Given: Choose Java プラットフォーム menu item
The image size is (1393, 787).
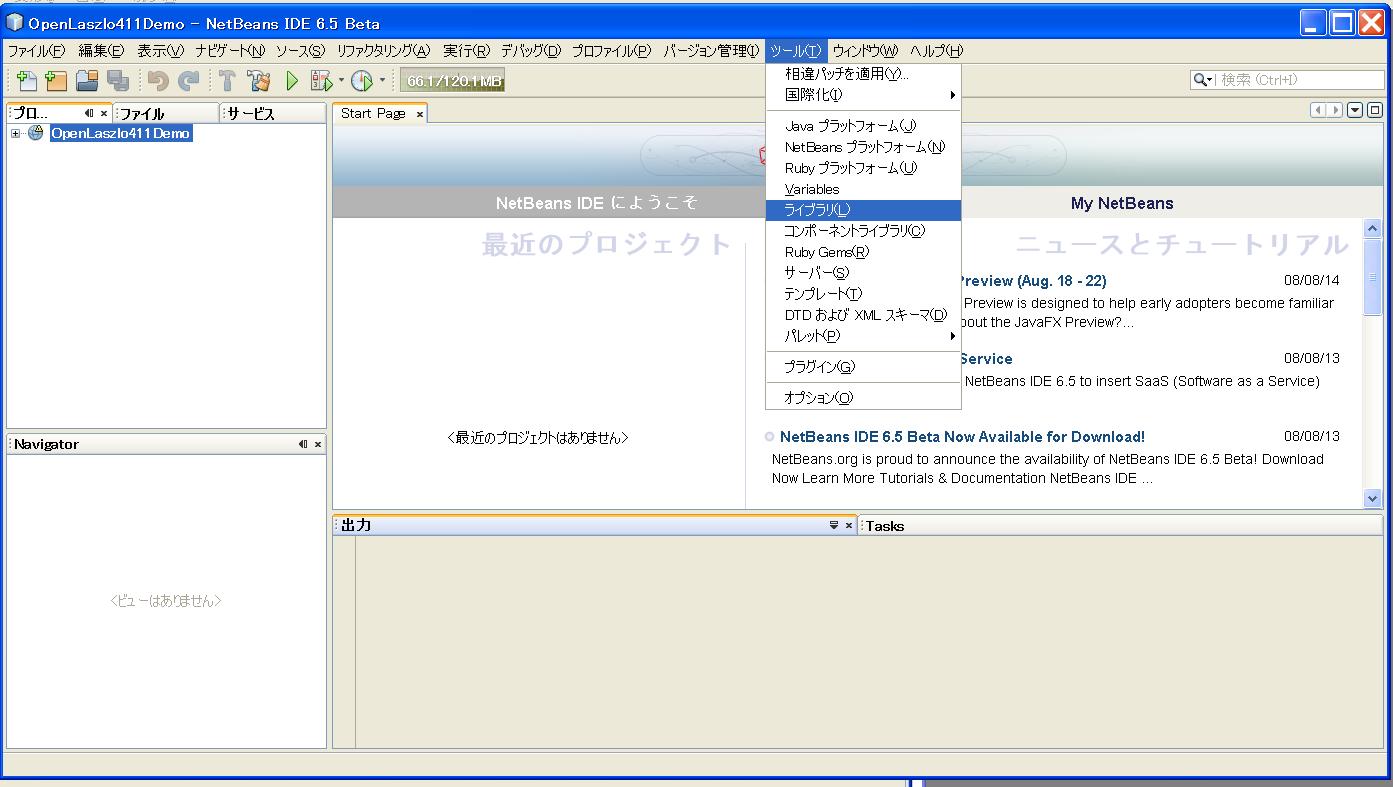Looking at the screenshot, I should 863,126.
